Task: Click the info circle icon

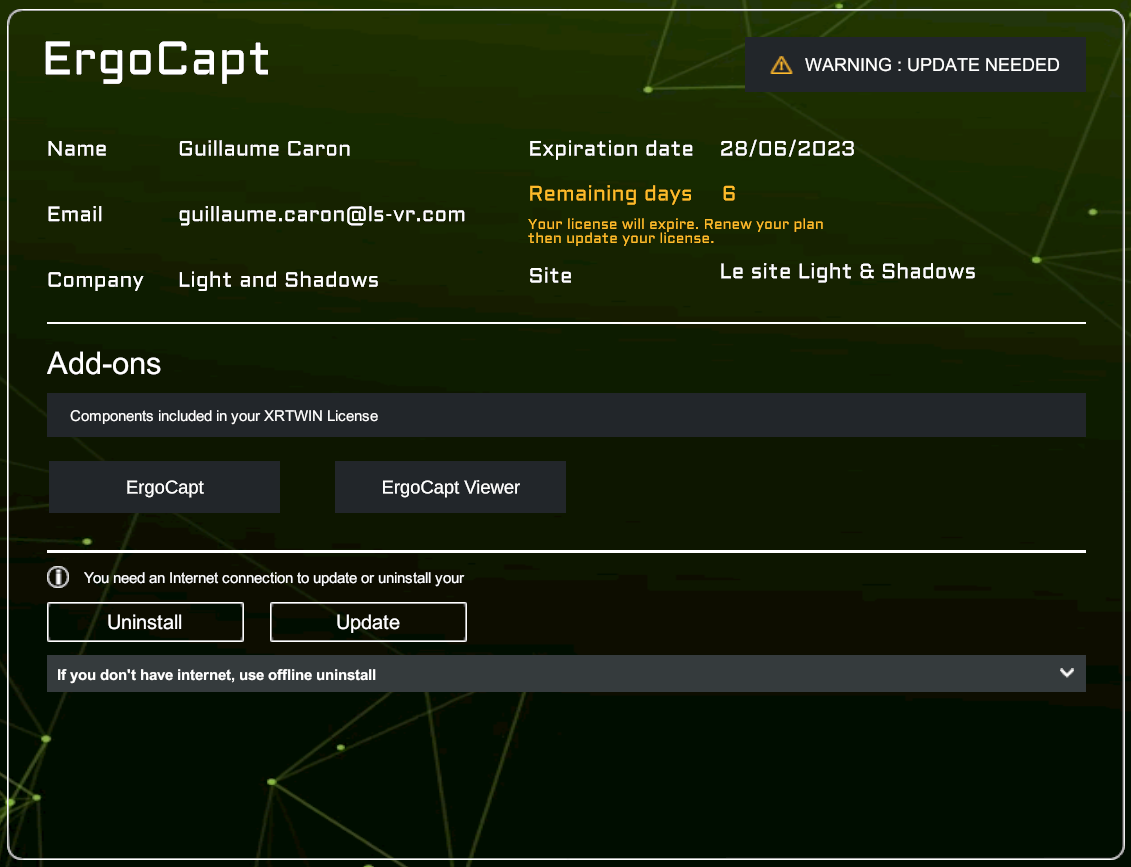Action: pos(58,577)
